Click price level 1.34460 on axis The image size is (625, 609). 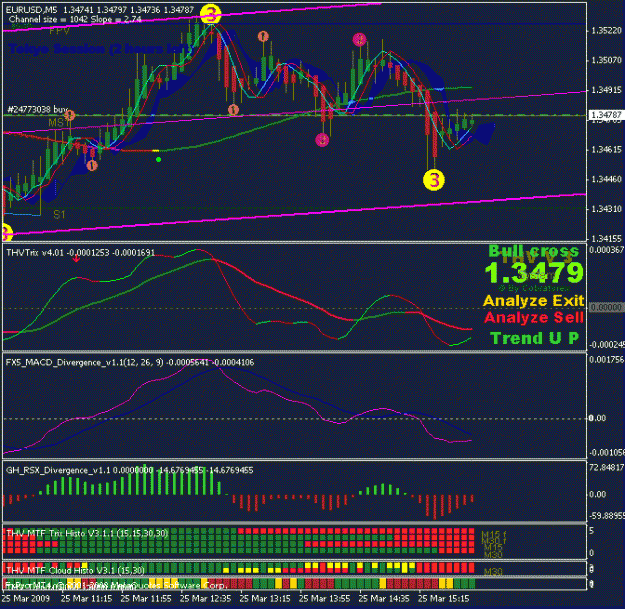pyautogui.click(x=606, y=179)
